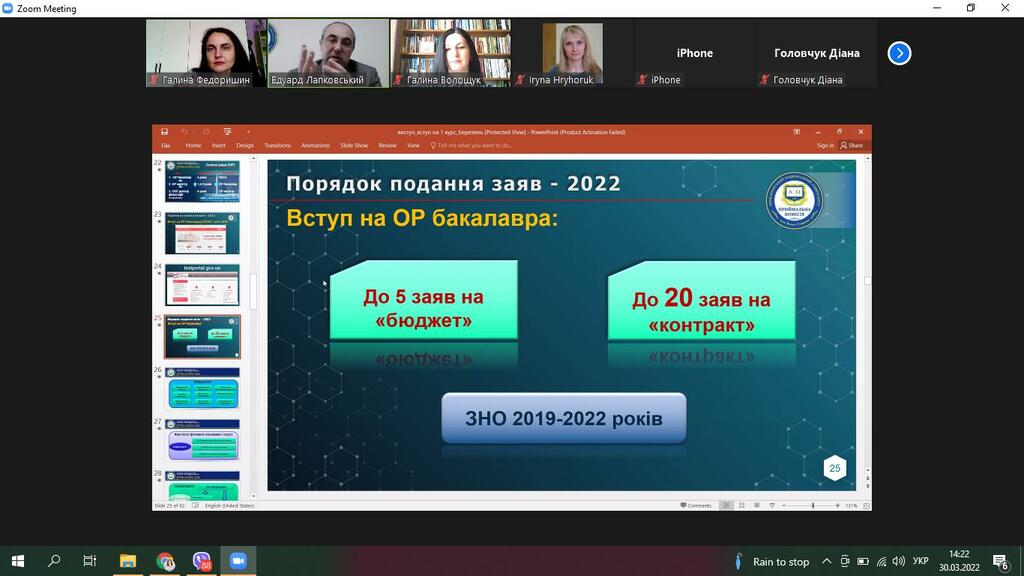This screenshot has height=576, width=1024.
Task: Click the Zoom icon in the taskbar
Action: tap(237, 561)
